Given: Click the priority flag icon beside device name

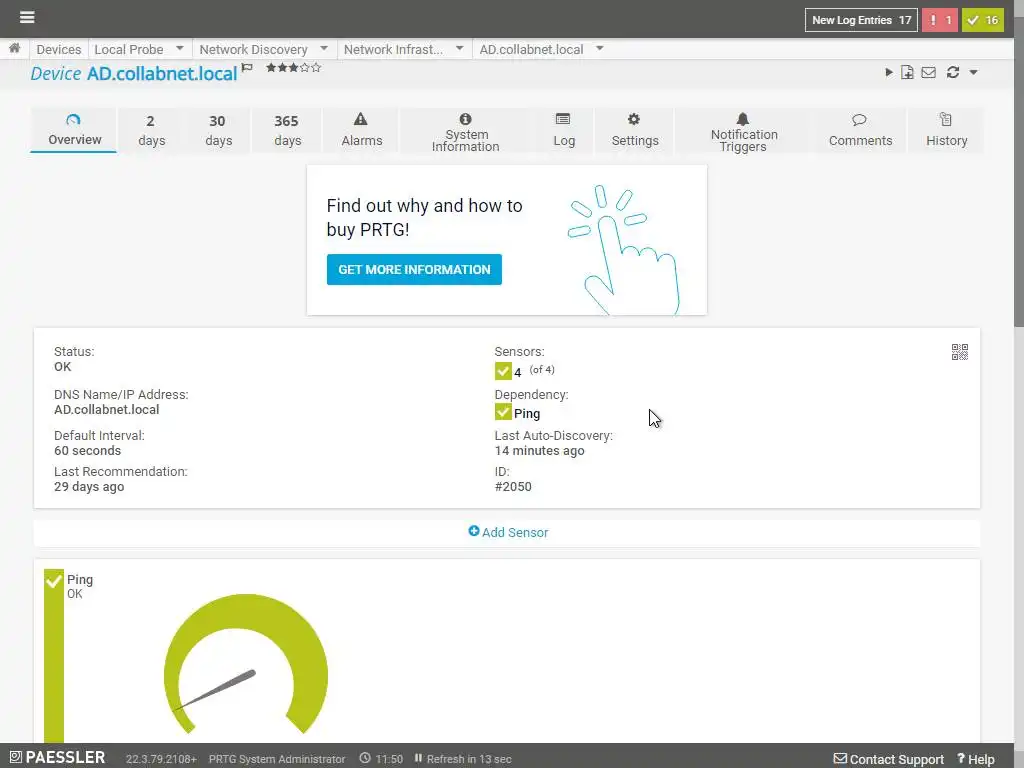Looking at the screenshot, I should point(247,67).
